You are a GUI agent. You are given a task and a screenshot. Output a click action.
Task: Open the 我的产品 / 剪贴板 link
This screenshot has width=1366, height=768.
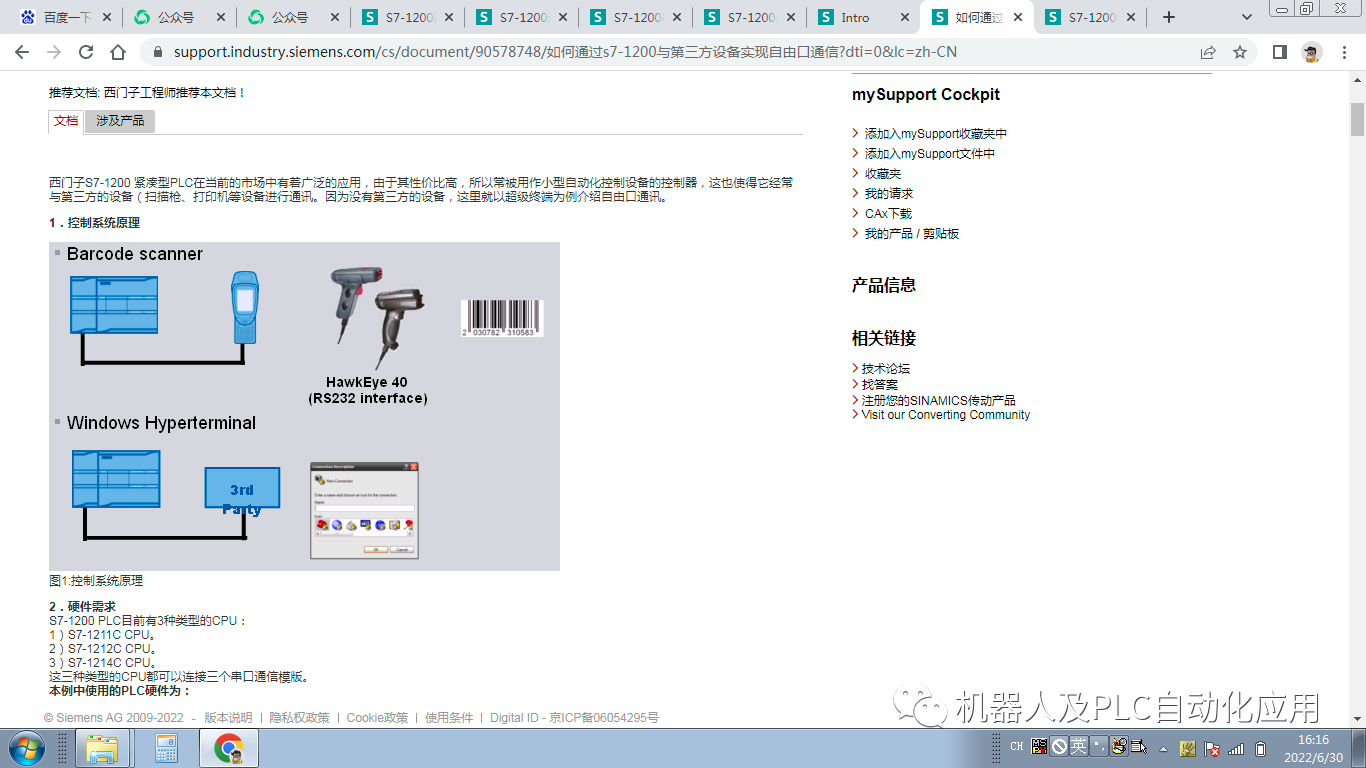[x=912, y=234]
